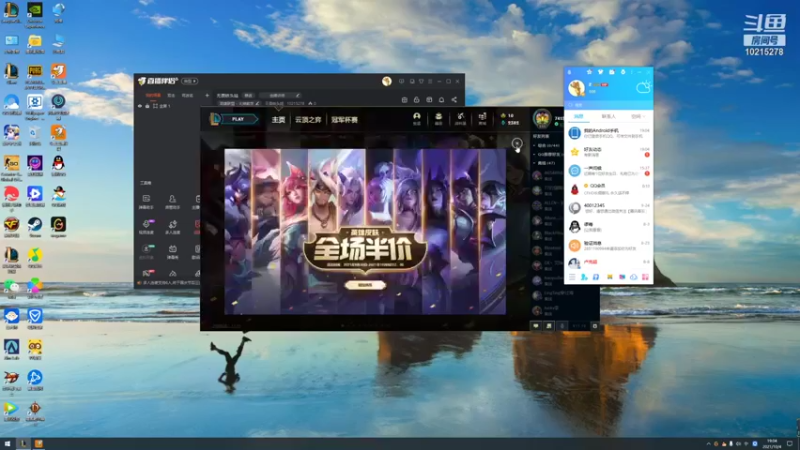
Task: Click the League of Legends taskbar icon
Action: [x=23, y=444]
